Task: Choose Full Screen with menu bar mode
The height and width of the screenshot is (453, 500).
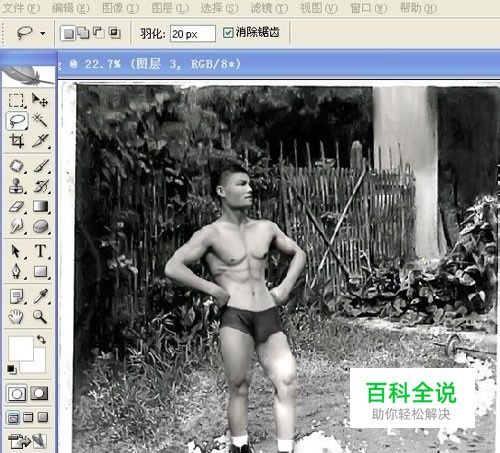Action: coord(28,417)
